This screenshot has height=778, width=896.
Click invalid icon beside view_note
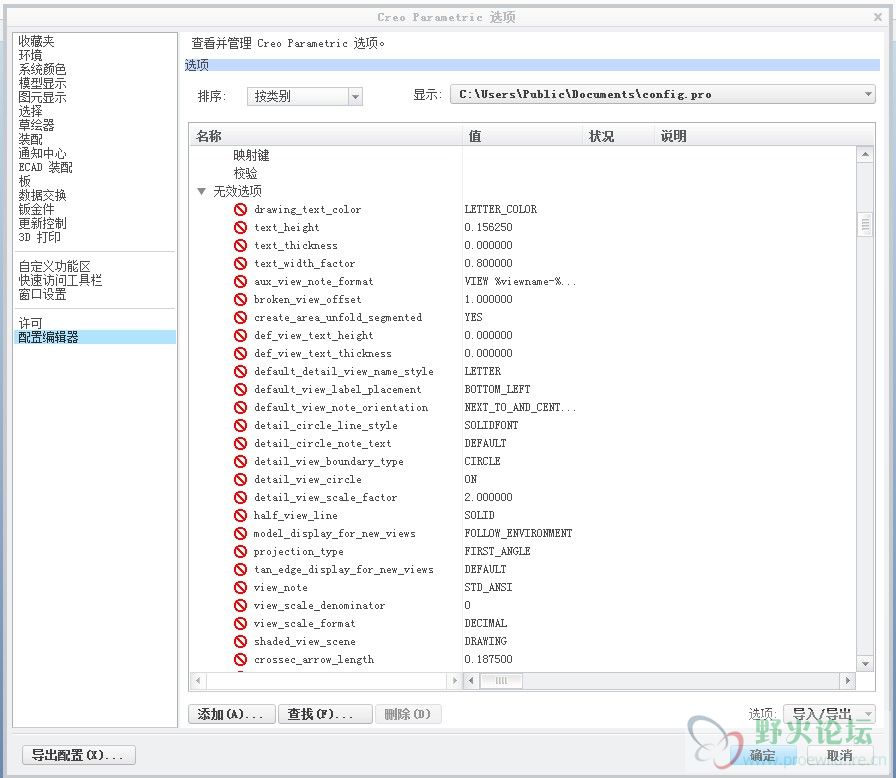pyautogui.click(x=240, y=587)
